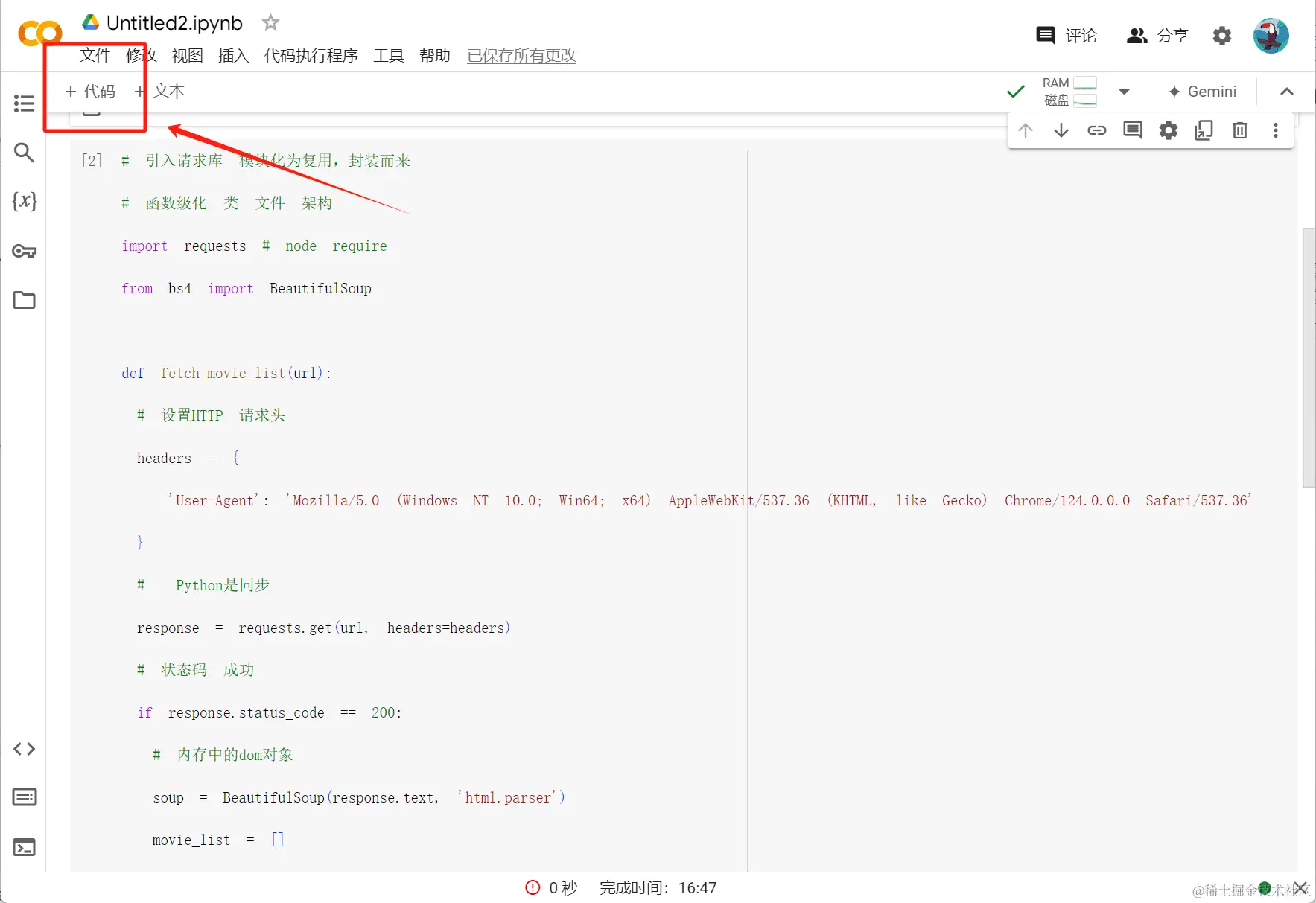
Task: Click the 'import requests' code line
Action: [255, 246]
